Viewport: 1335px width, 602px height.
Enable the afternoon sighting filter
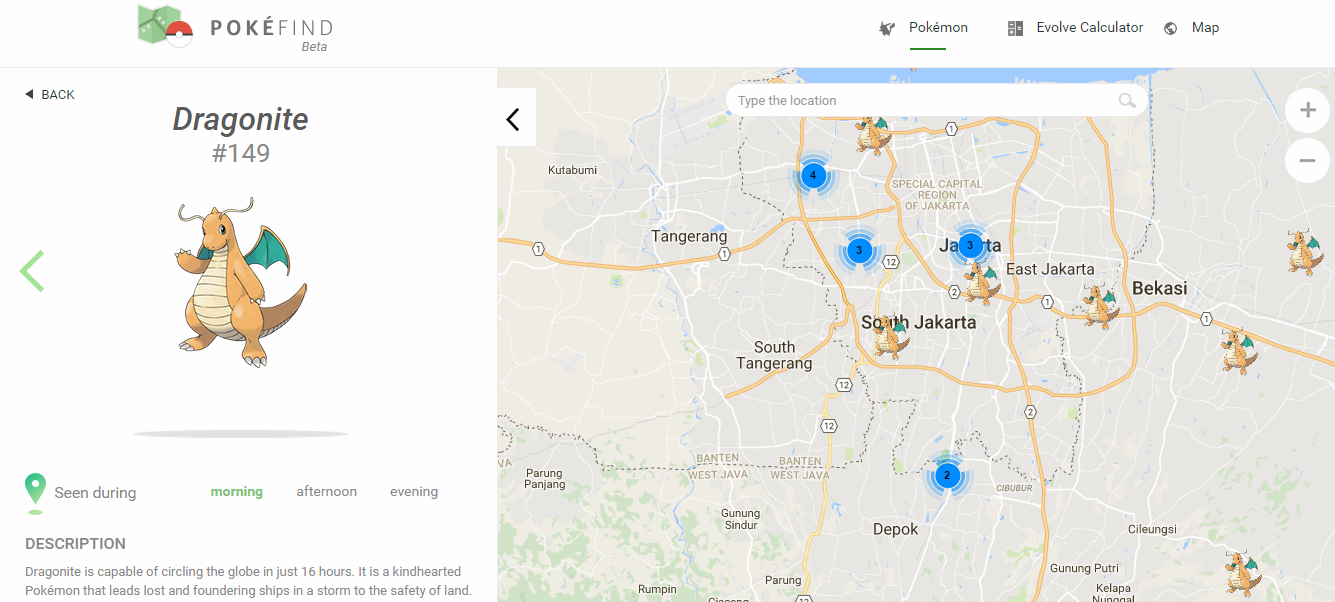[x=326, y=491]
